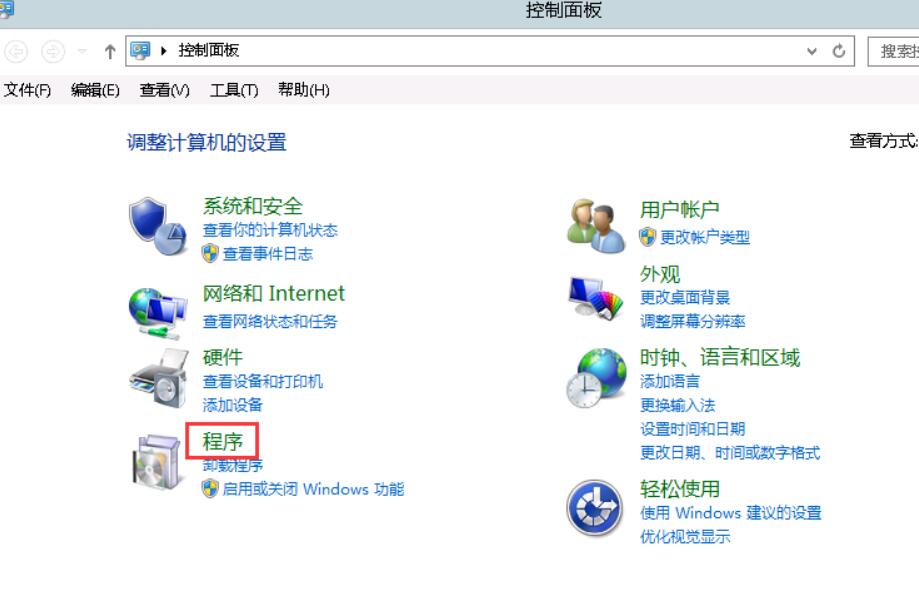Screen dimensions: 919x592
Task: Open the 用户帐户 category
Action: (x=680, y=209)
